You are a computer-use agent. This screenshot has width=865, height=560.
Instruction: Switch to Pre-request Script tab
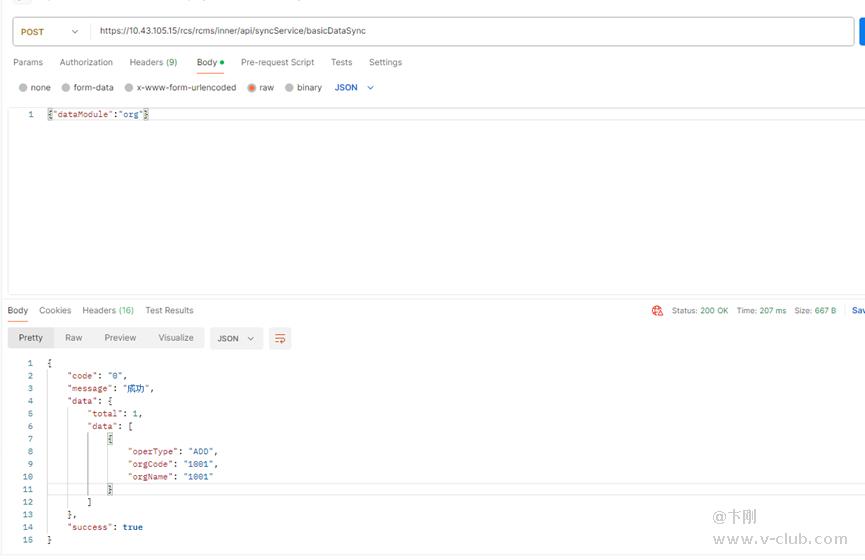(277, 62)
